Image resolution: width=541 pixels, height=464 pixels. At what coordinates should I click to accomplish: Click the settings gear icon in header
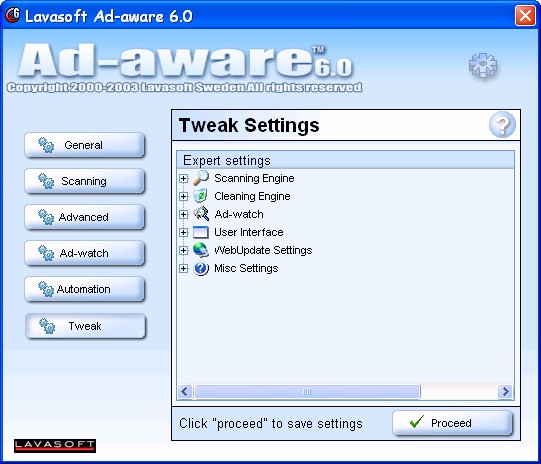coord(483,65)
